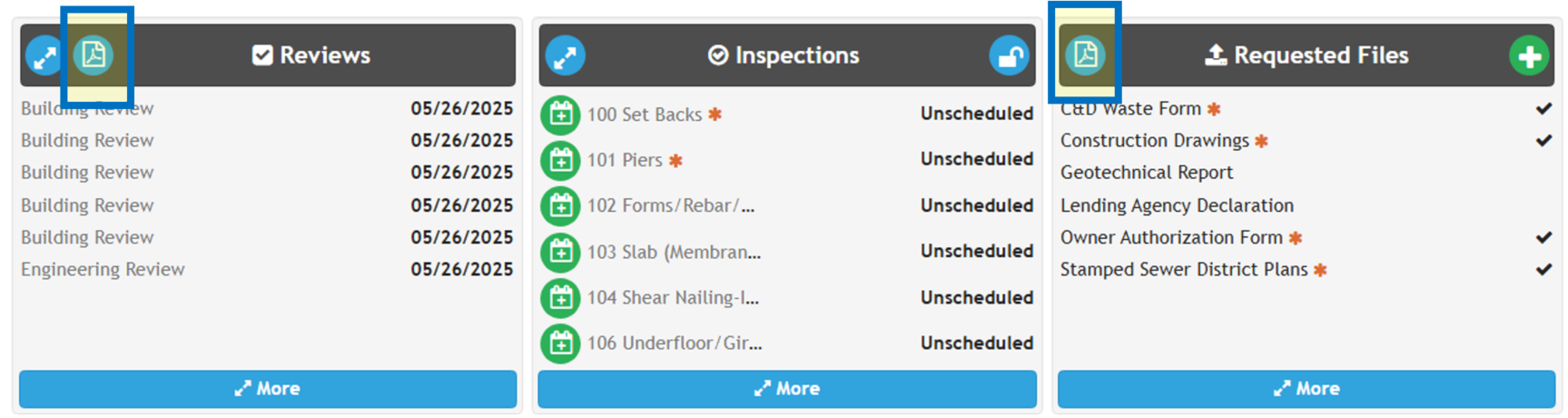The width and height of the screenshot is (1568, 418).
Task: Schedule the 100 Set Backs inspection
Action: pyautogui.click(x=560, y=114)
